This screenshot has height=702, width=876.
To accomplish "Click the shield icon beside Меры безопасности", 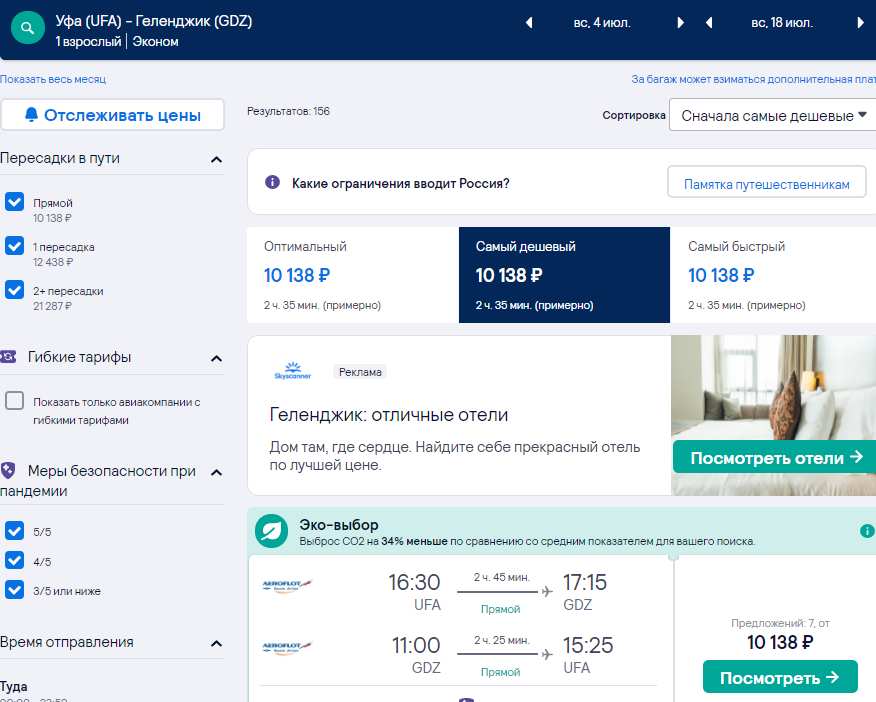I will pyautogui.click(x=8, y=470).
